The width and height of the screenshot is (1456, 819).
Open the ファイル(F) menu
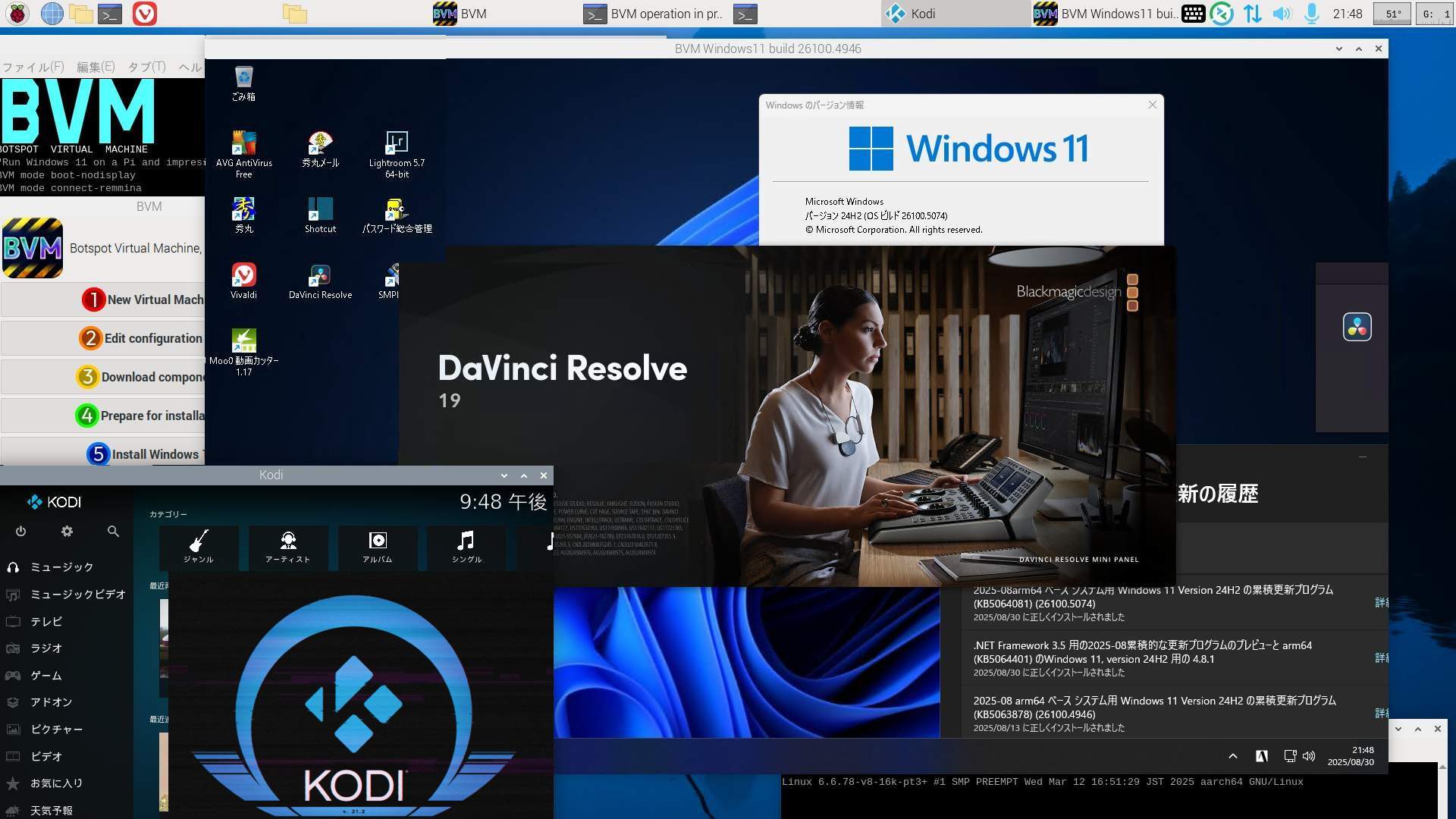33,67
